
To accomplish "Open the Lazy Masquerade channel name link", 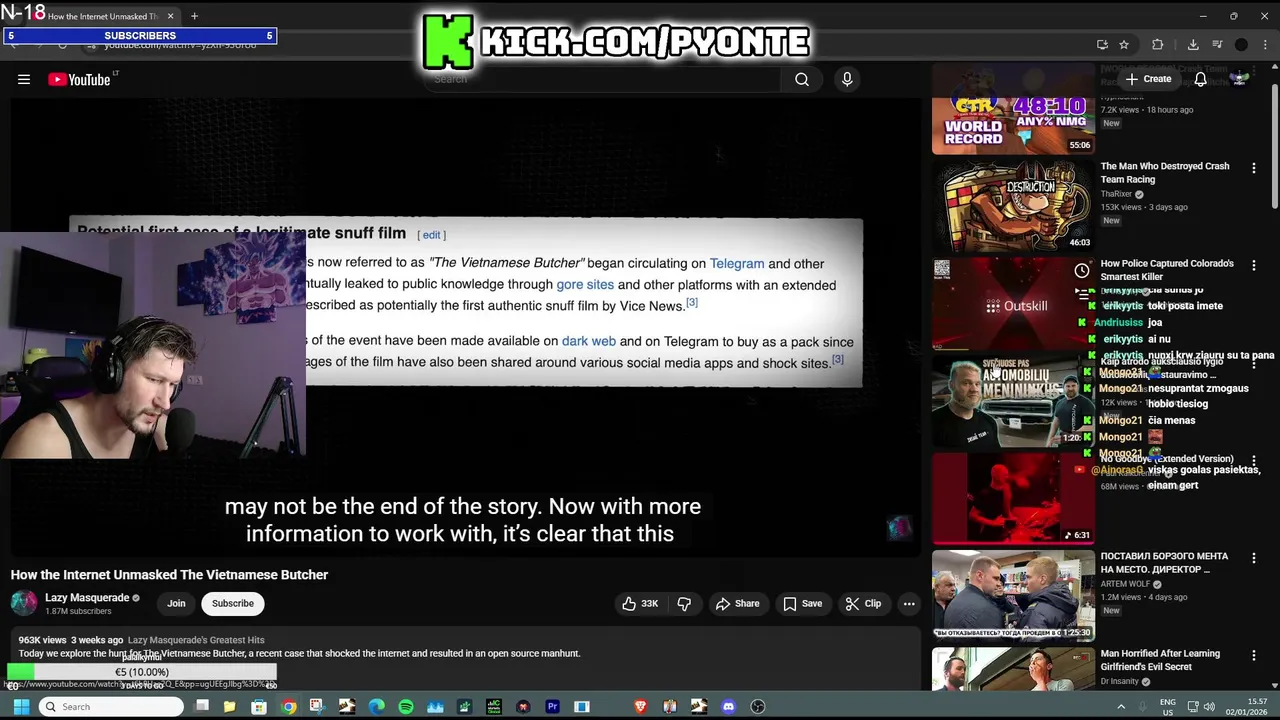I will point(87,598).
